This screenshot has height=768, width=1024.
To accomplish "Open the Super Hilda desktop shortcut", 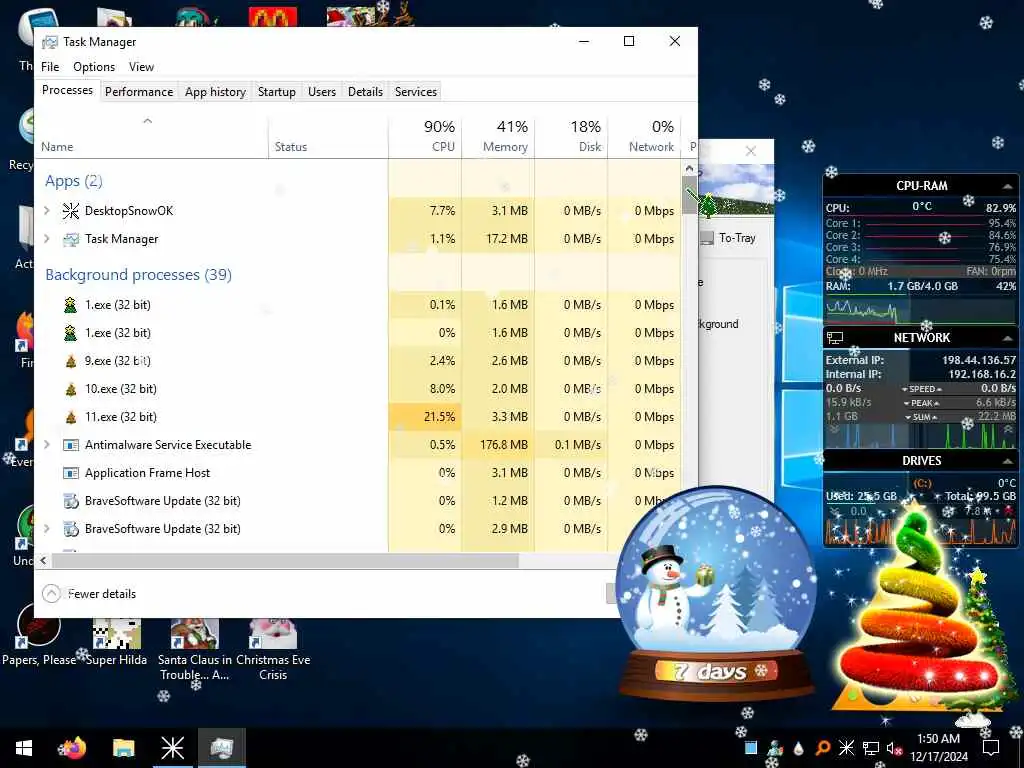I will [x=116, y=643].
